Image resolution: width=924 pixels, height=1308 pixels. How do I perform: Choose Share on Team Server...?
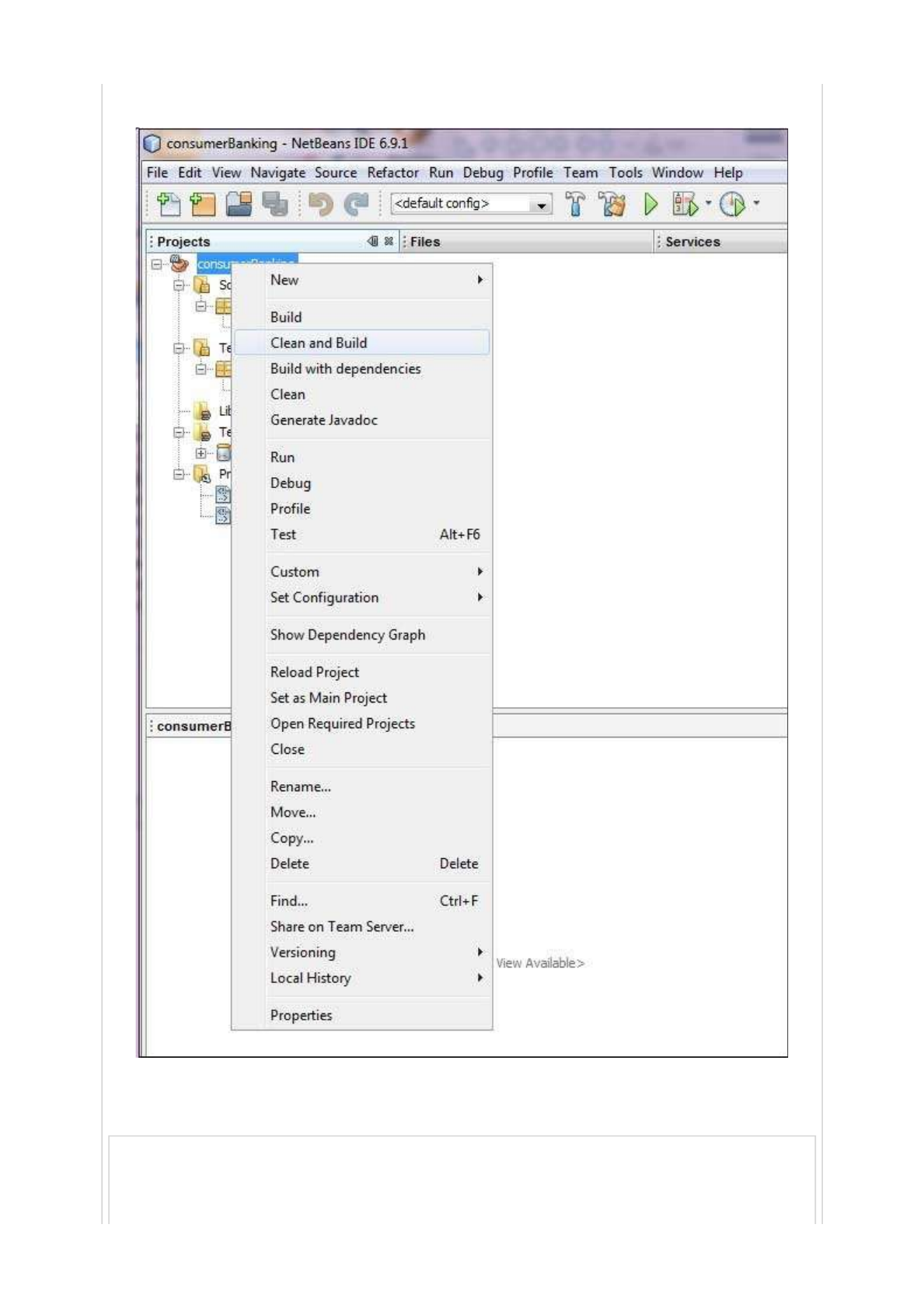click(x=362, y=926)
